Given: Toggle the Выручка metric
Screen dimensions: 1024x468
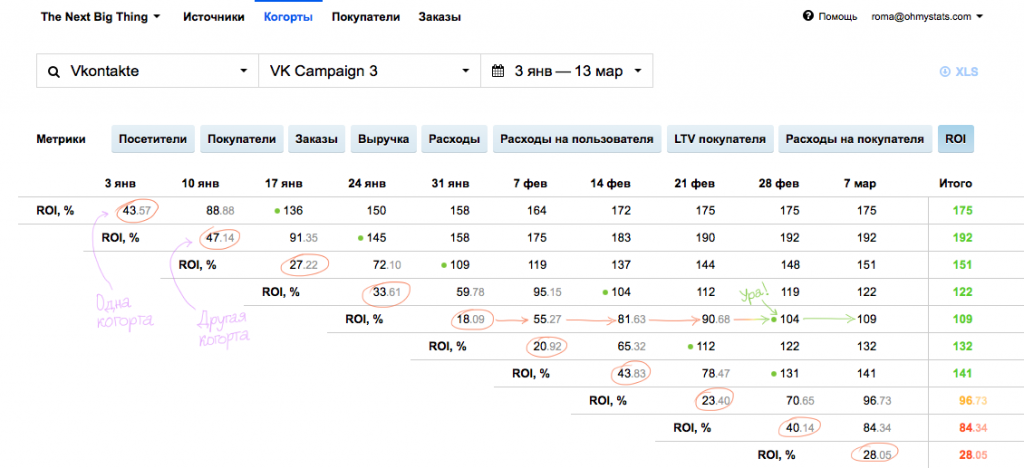Looking at the screenshot, I should point(383,139).
